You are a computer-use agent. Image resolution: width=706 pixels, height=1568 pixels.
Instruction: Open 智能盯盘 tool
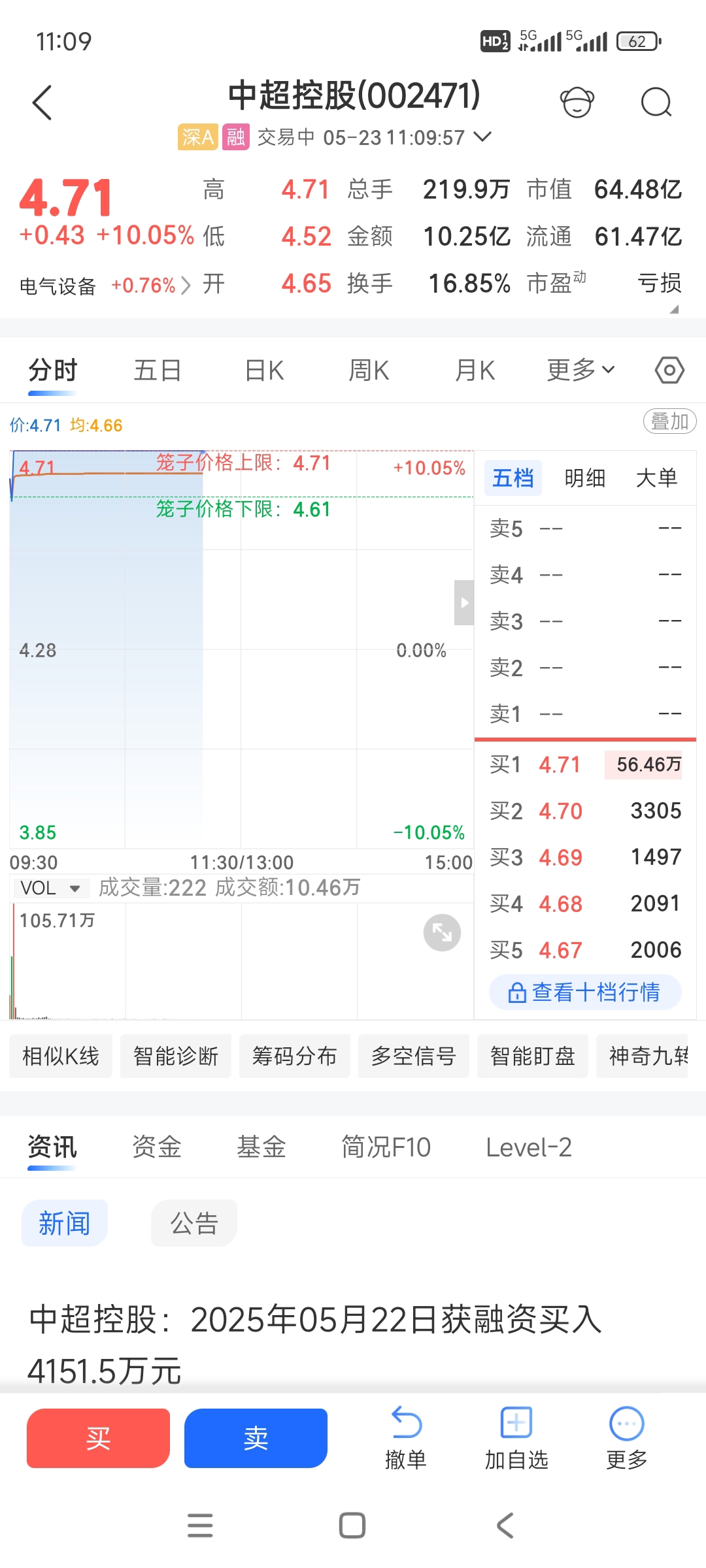(x=533, y=1056)
